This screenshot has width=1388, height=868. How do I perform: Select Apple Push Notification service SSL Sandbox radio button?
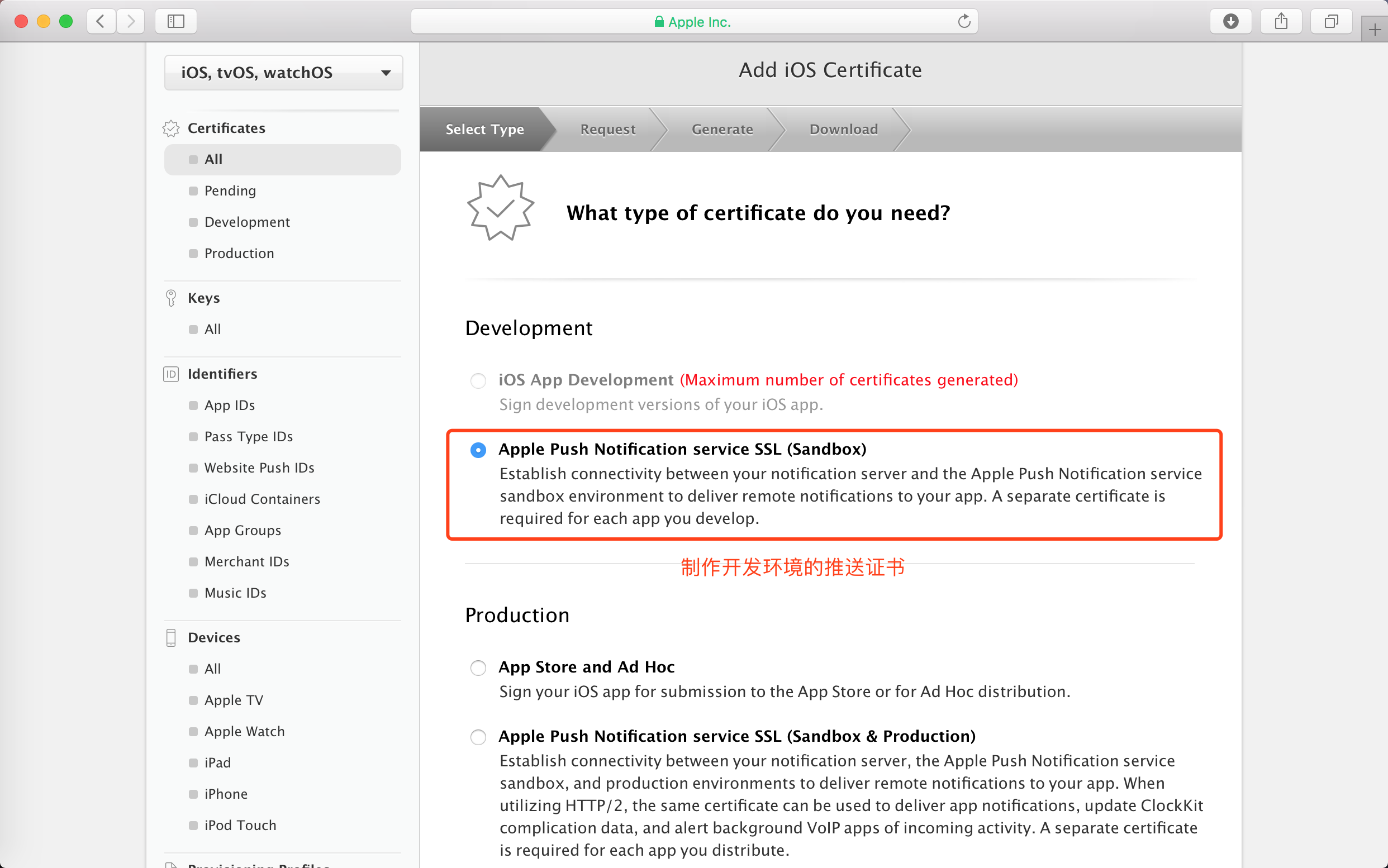tap(478, 449)
